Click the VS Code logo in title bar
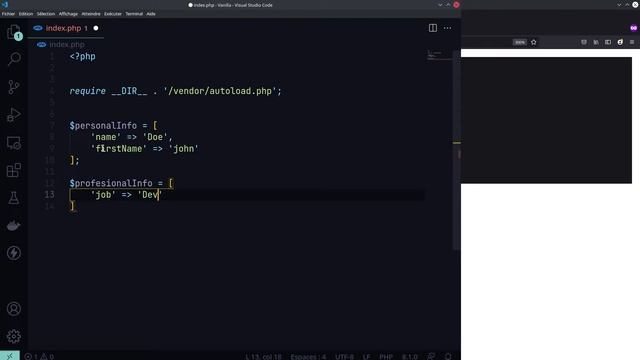 [5, 5]
